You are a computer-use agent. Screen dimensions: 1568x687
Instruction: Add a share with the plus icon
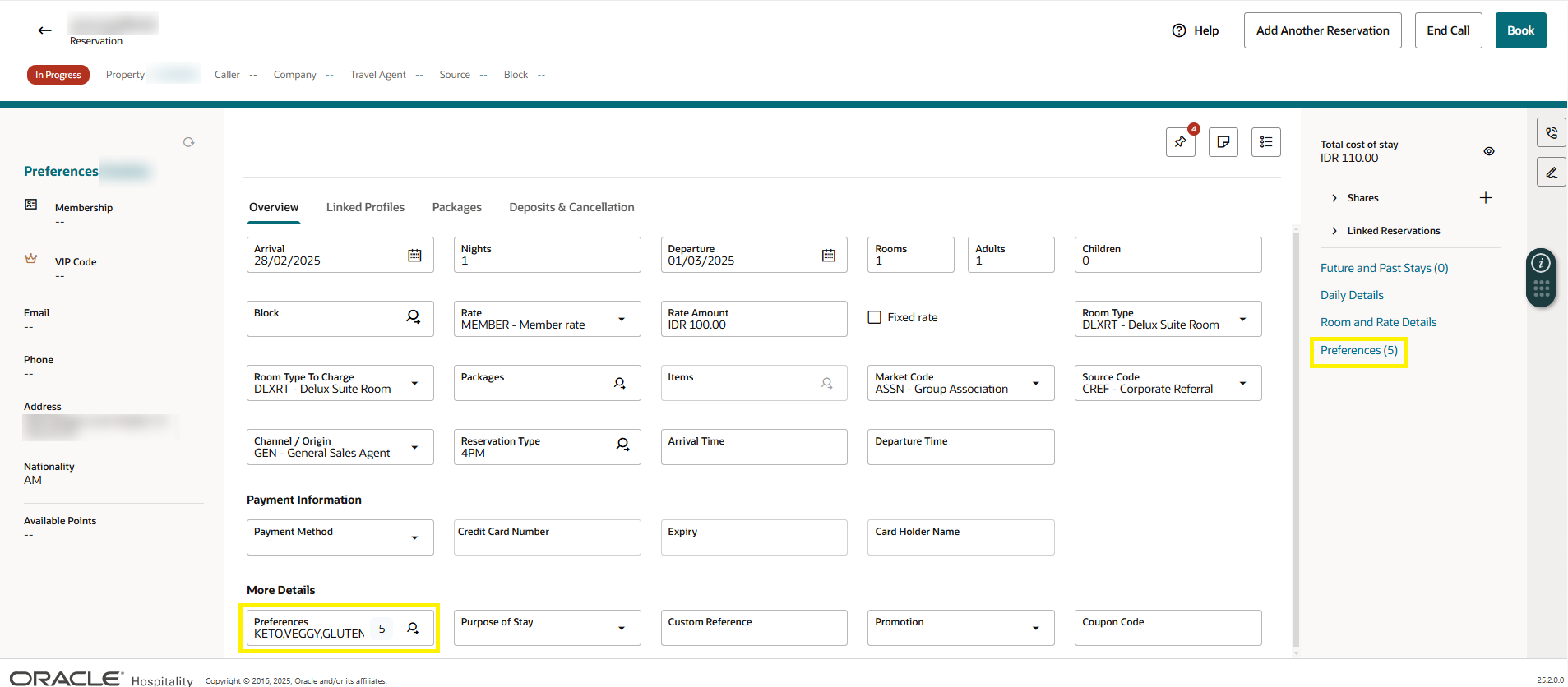[x=1486, y=198]
